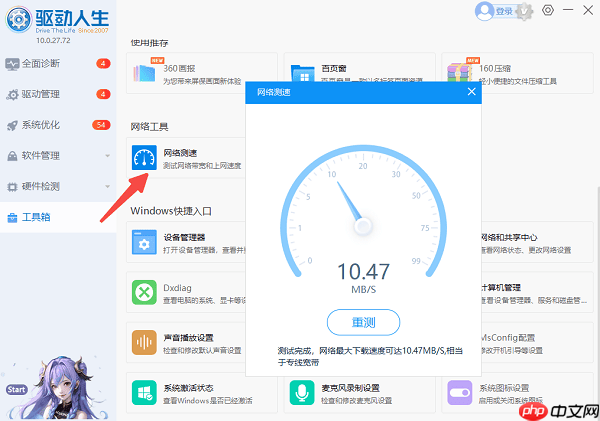This screenshot has width=600, height=421.
Task: Open 计算机管理 shortcut
Action: coord(536,292)
